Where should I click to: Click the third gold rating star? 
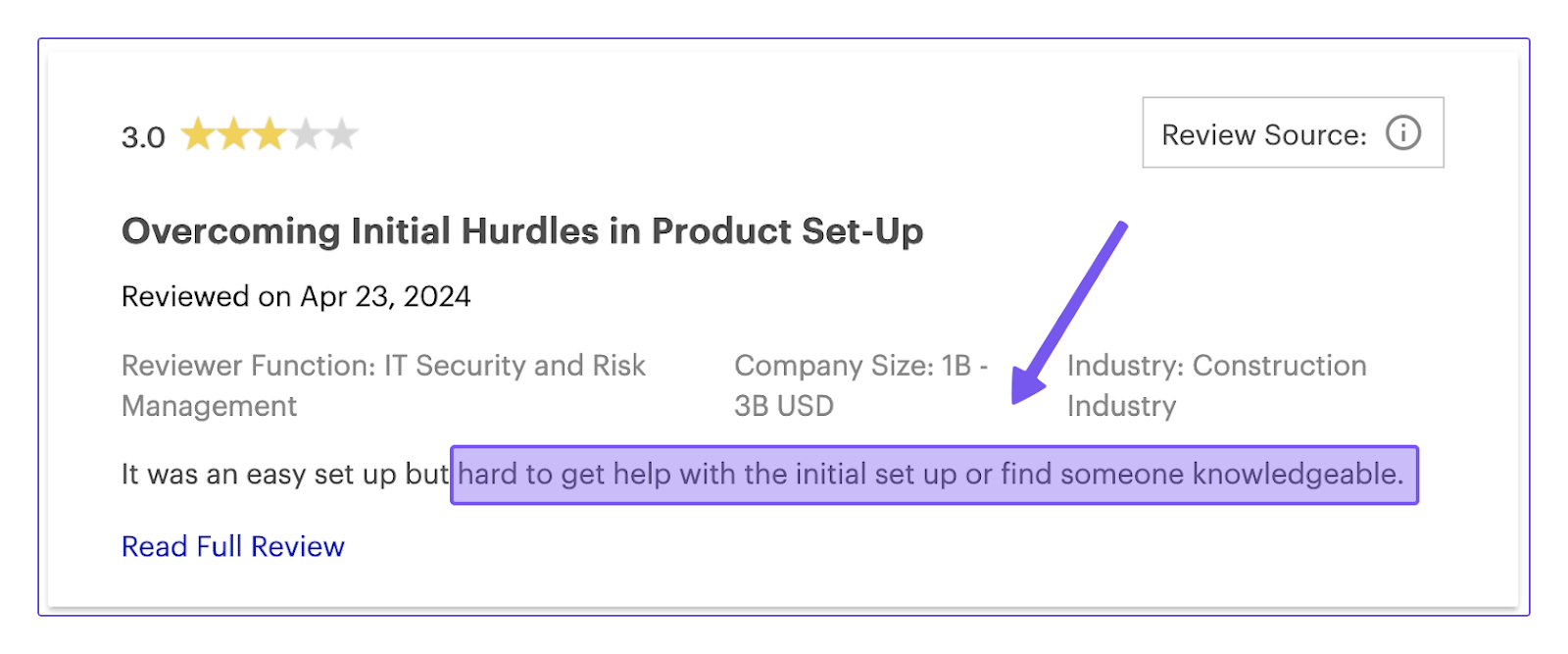click(x=269, y=134)
